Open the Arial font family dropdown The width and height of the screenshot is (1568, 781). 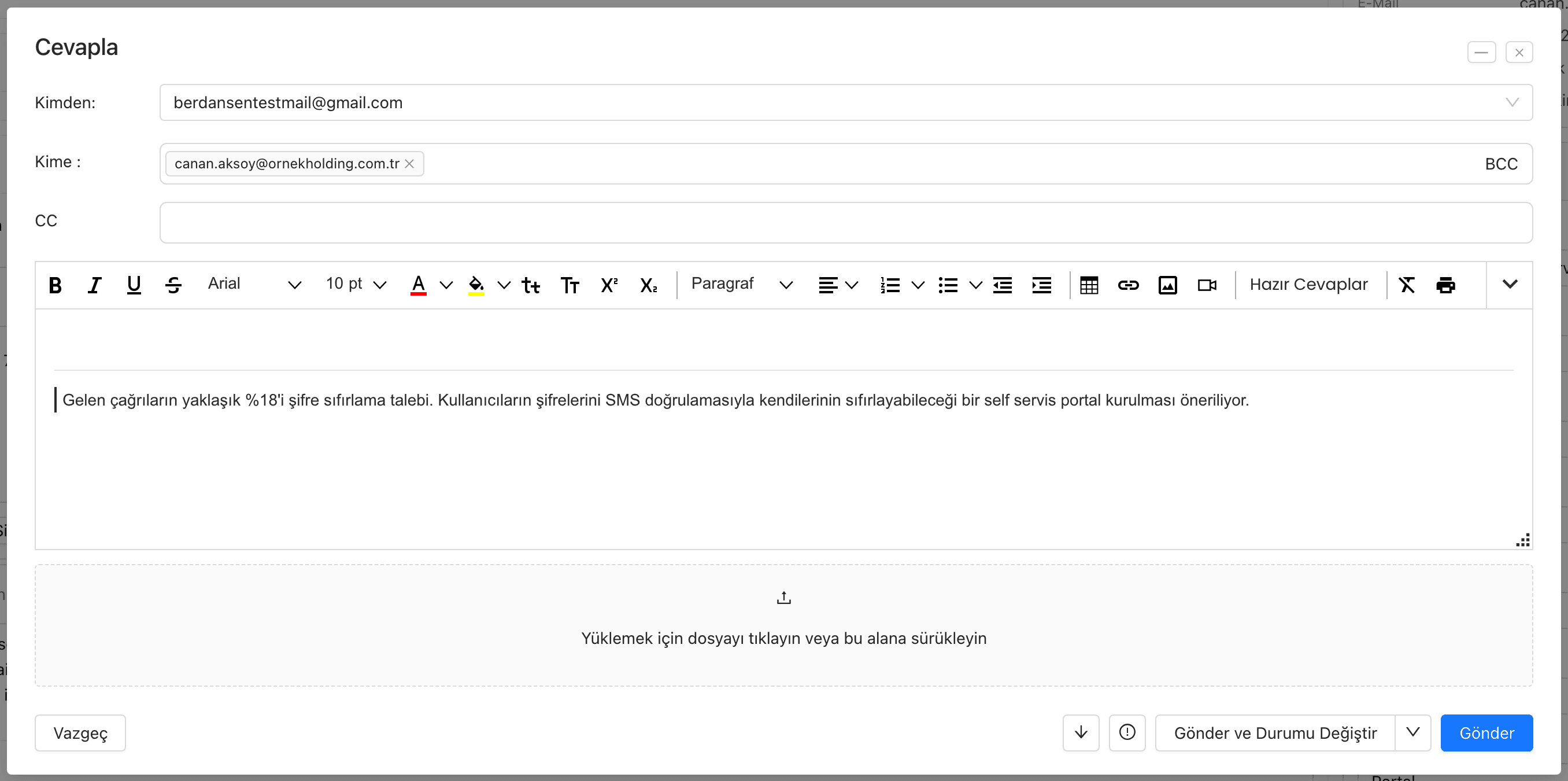pyautogui.click(x=254, y=285)
